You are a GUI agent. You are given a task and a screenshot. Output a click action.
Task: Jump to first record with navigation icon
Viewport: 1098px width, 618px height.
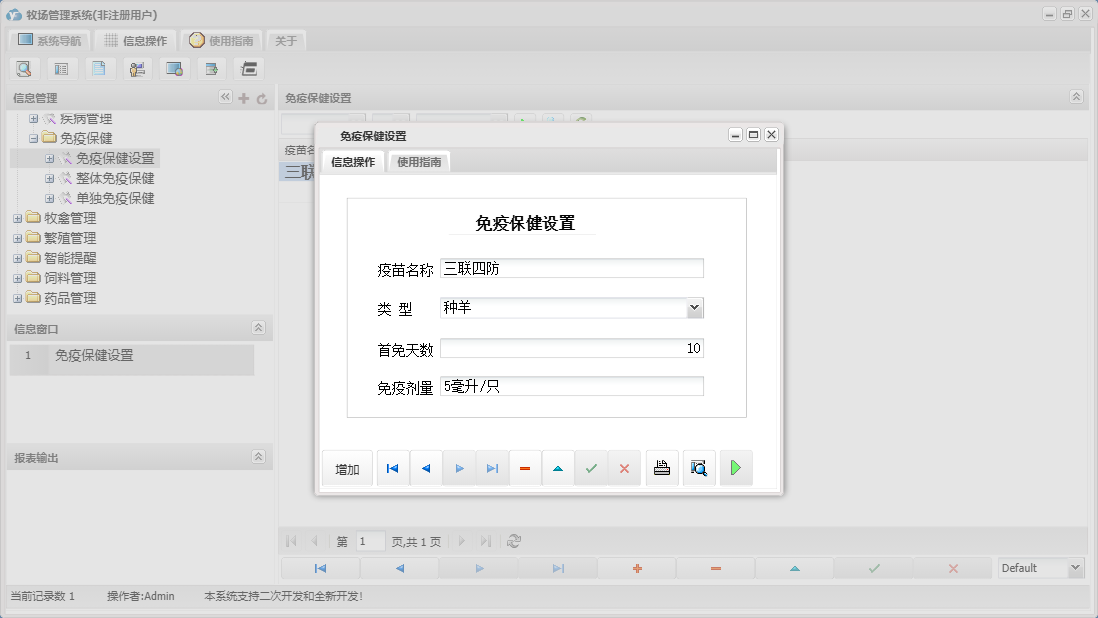(392, 467)
